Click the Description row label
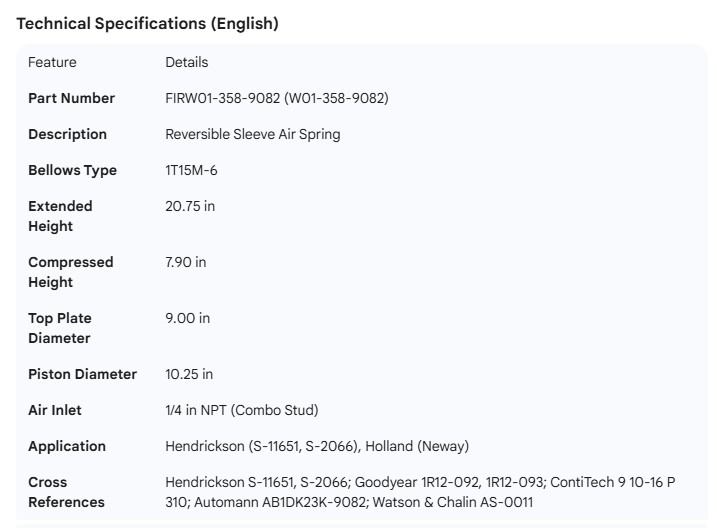Viewport: 717px width, 528px height. click(67, 134)
